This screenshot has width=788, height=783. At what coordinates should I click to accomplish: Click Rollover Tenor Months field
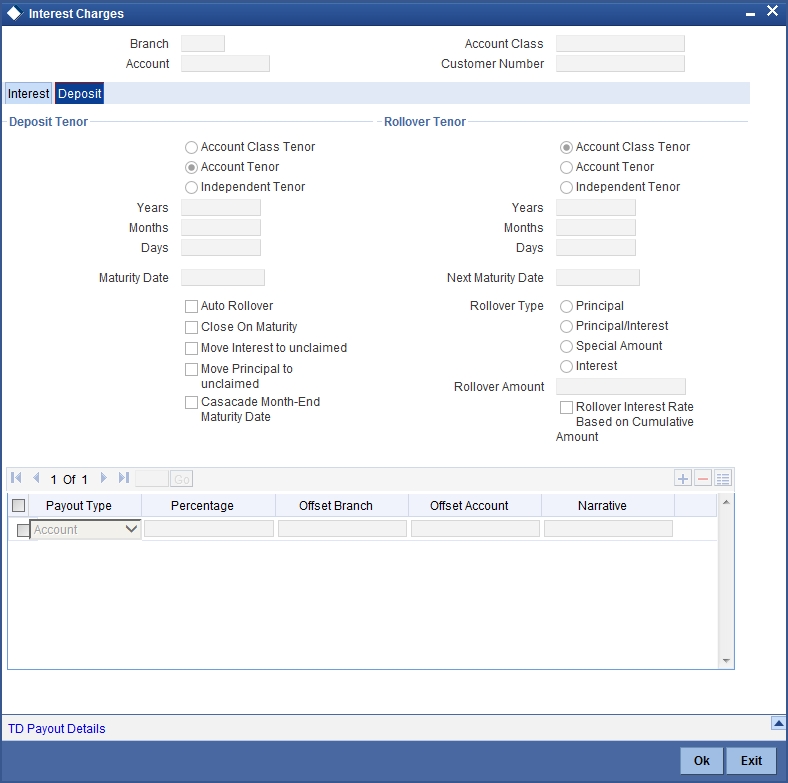tap(596, 228)
